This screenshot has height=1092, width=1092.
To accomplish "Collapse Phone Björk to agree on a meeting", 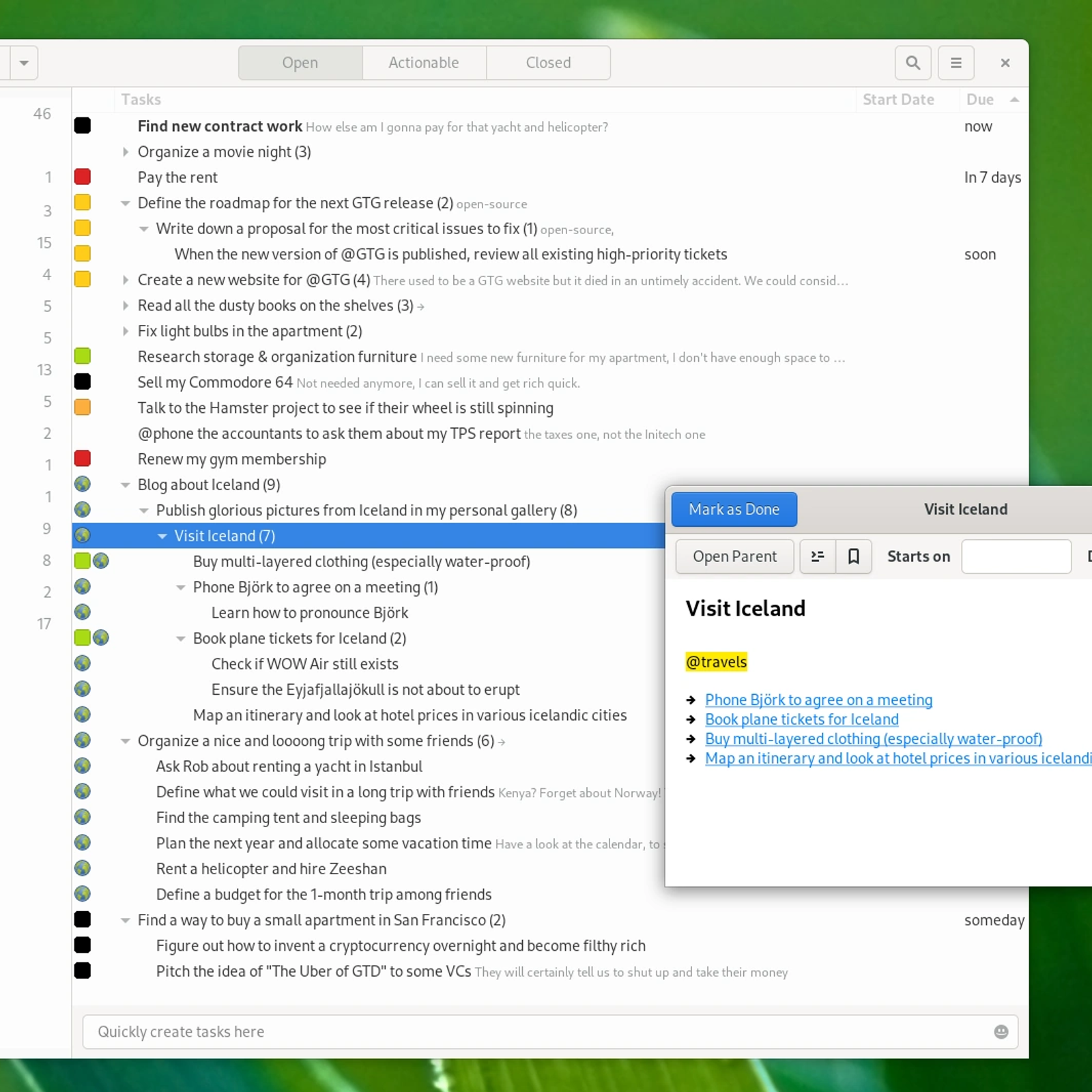I will coord(181,587).
